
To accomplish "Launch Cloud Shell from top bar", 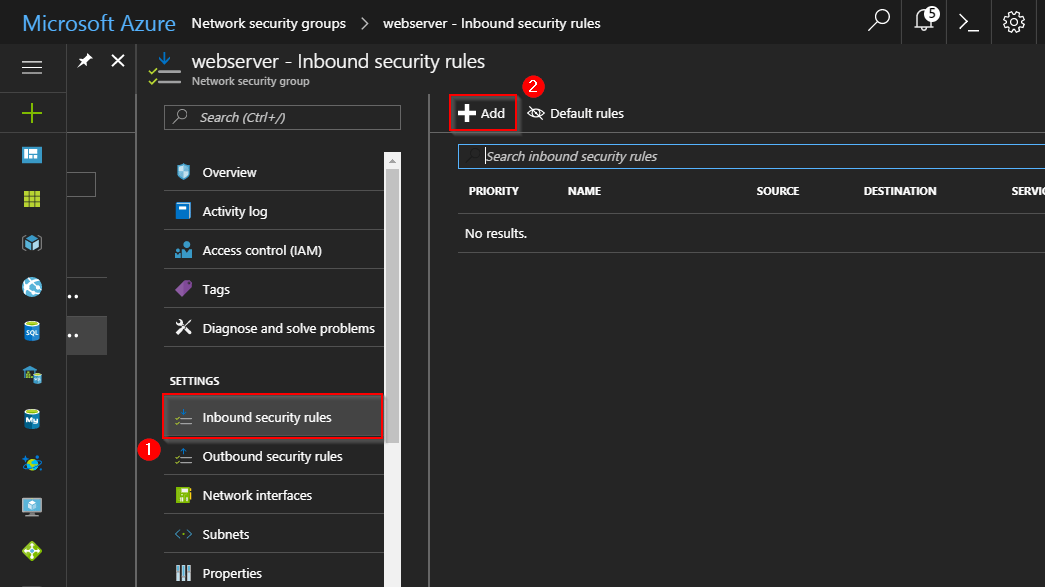I will 968,22.
